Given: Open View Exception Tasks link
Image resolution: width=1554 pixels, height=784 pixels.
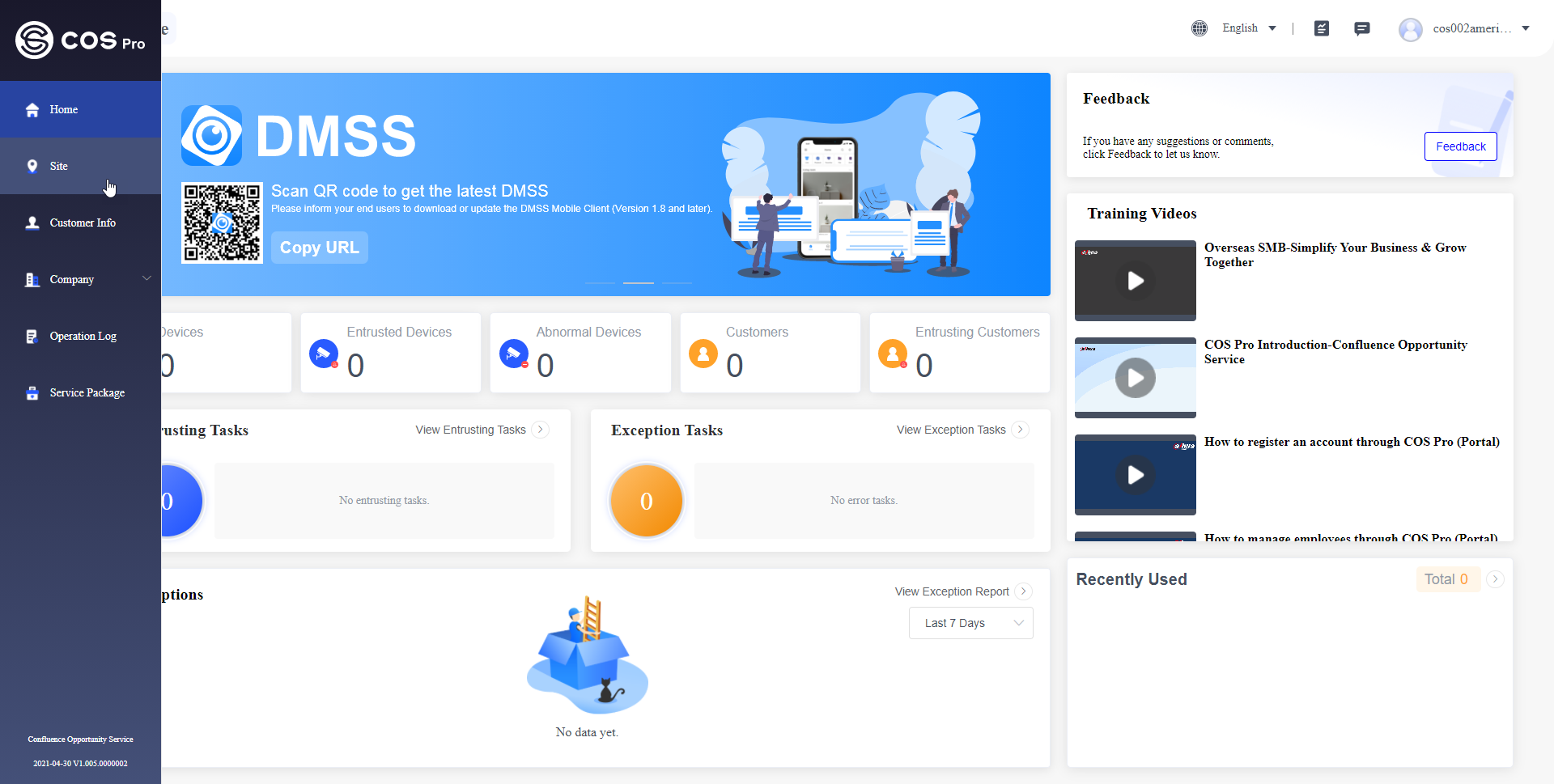Looking at the screenshot, I should coord(951,430).
